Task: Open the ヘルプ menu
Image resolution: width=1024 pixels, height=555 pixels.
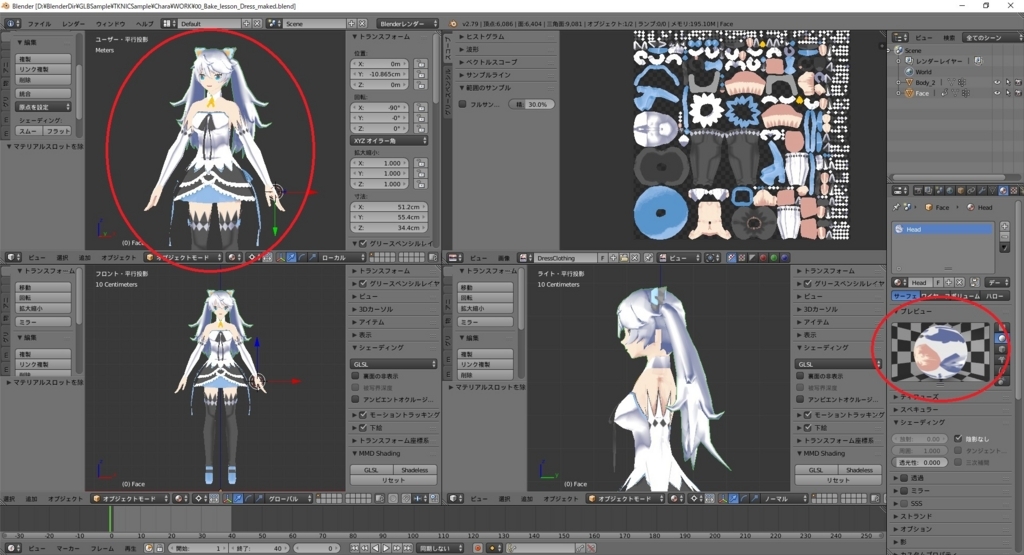Action: [144, 24]
